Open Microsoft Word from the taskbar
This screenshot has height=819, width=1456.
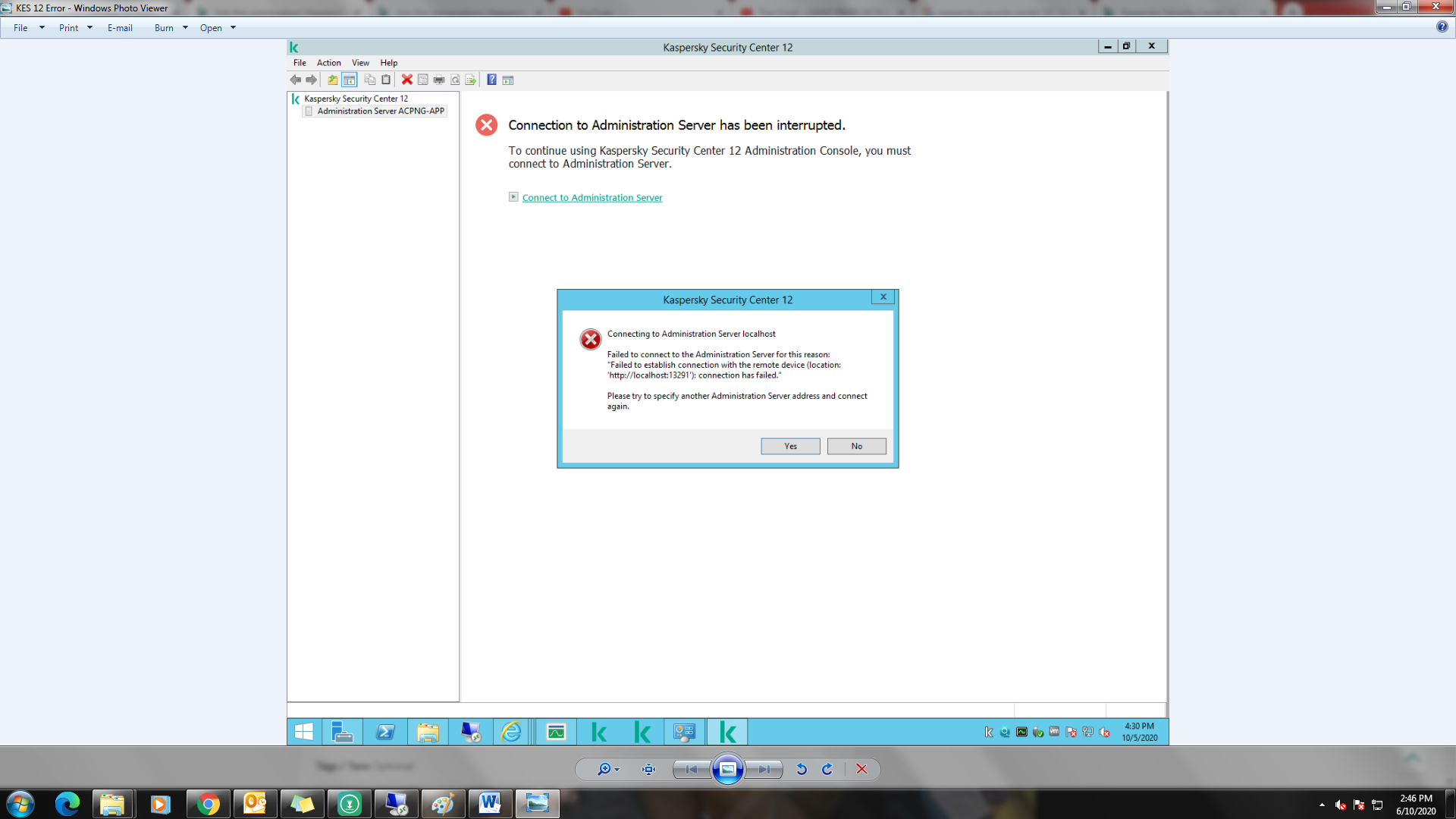(x=490, y=804)
